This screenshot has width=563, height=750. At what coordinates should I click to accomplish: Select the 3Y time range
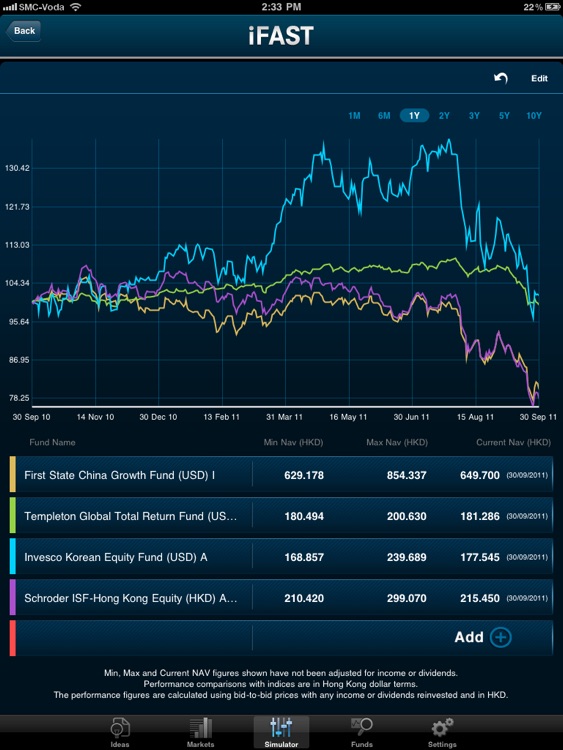click(x=474, y=116)
